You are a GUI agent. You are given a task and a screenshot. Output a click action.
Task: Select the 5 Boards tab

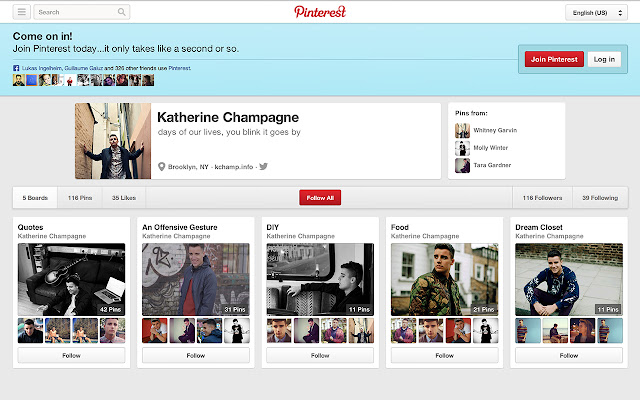(x=35, y=198)
